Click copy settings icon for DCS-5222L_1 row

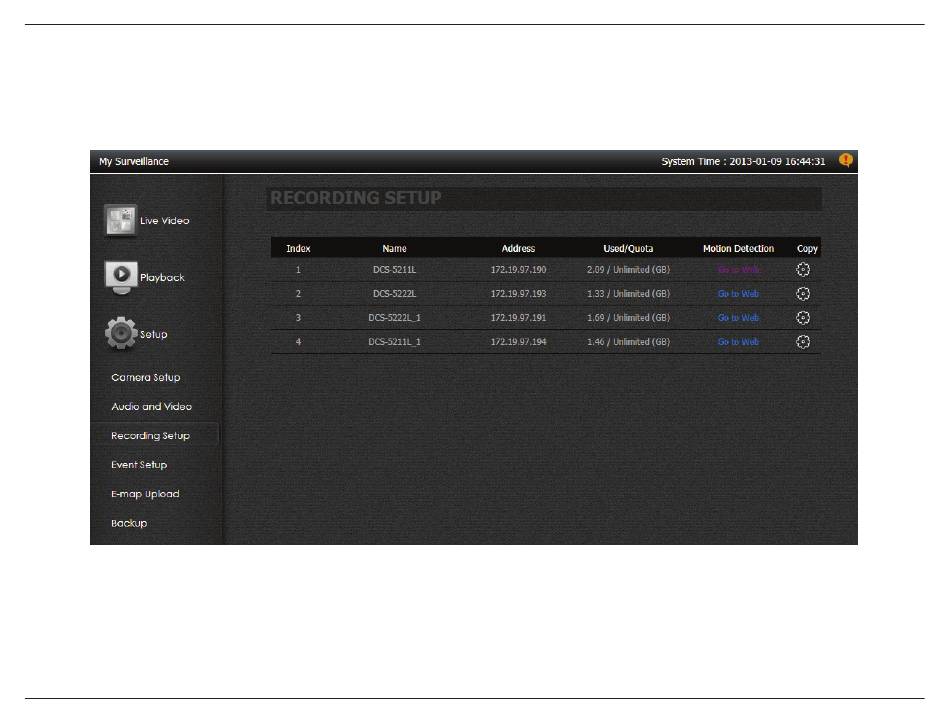point(803,317)
